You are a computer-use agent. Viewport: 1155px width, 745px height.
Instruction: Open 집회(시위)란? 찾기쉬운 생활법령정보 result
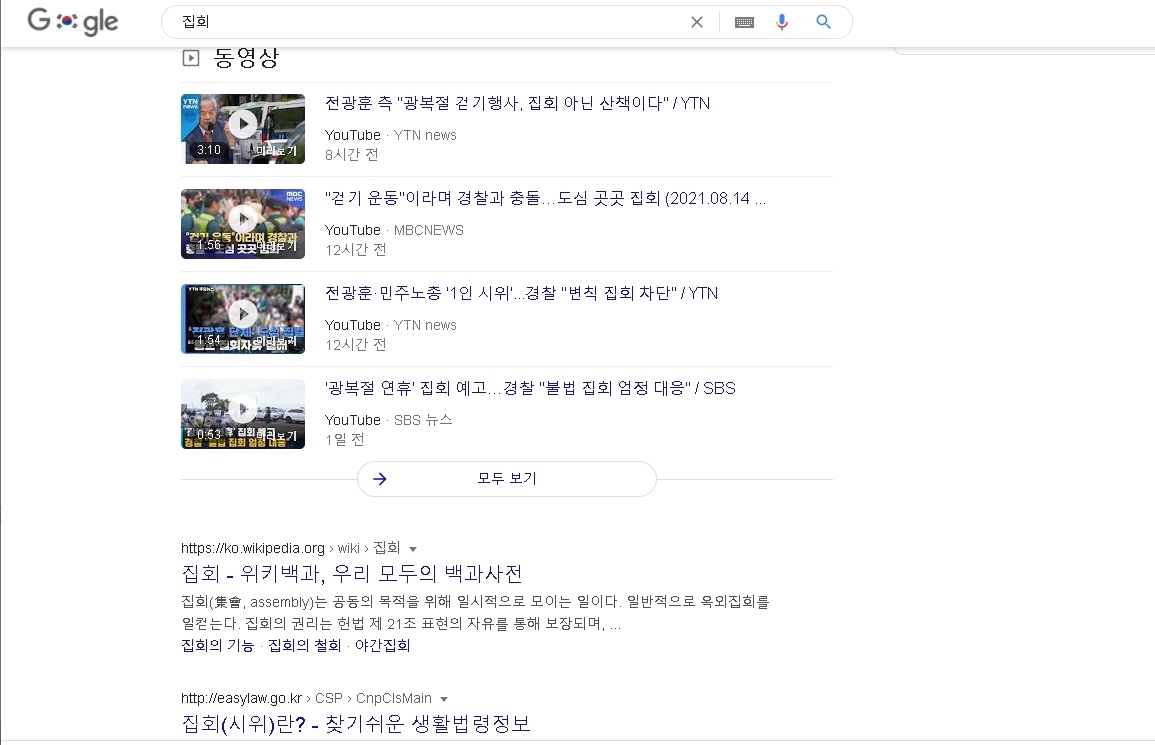(x=356, y=724)
